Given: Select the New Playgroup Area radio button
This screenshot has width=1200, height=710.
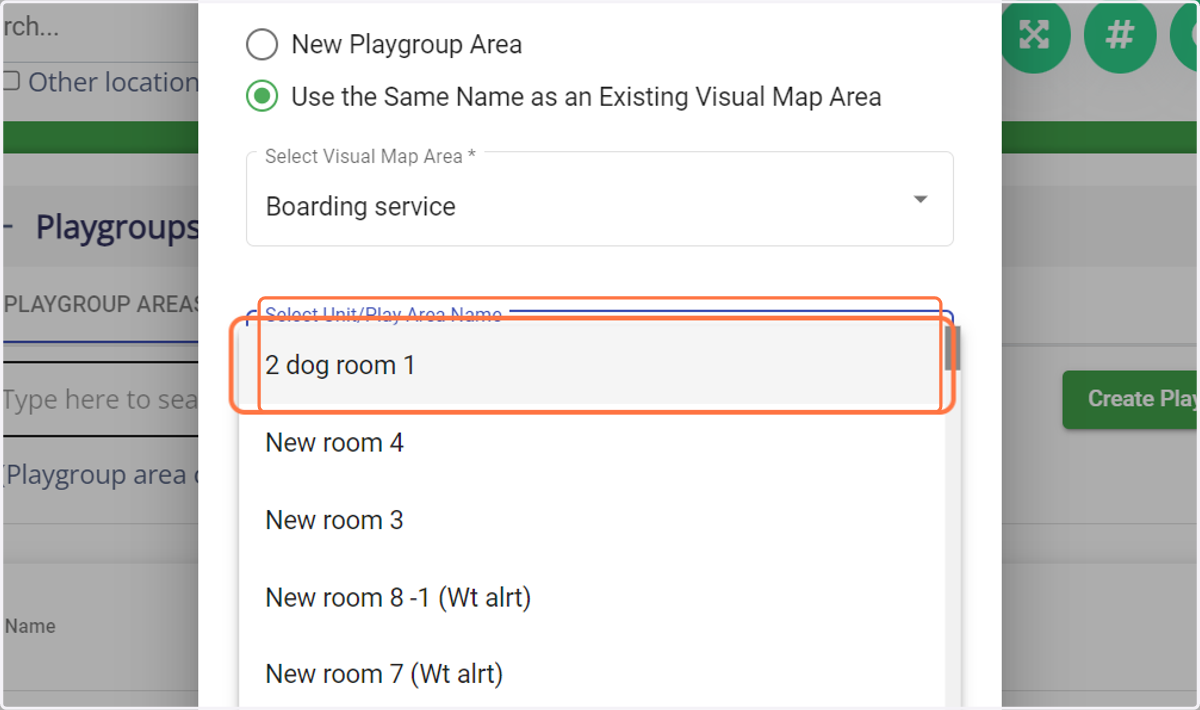Looking at the screenshot, I should point(262,44).
